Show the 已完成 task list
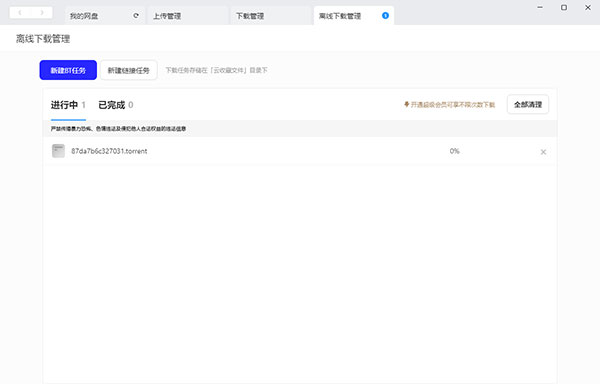This screenshot has width=600, height=384. 116,105
